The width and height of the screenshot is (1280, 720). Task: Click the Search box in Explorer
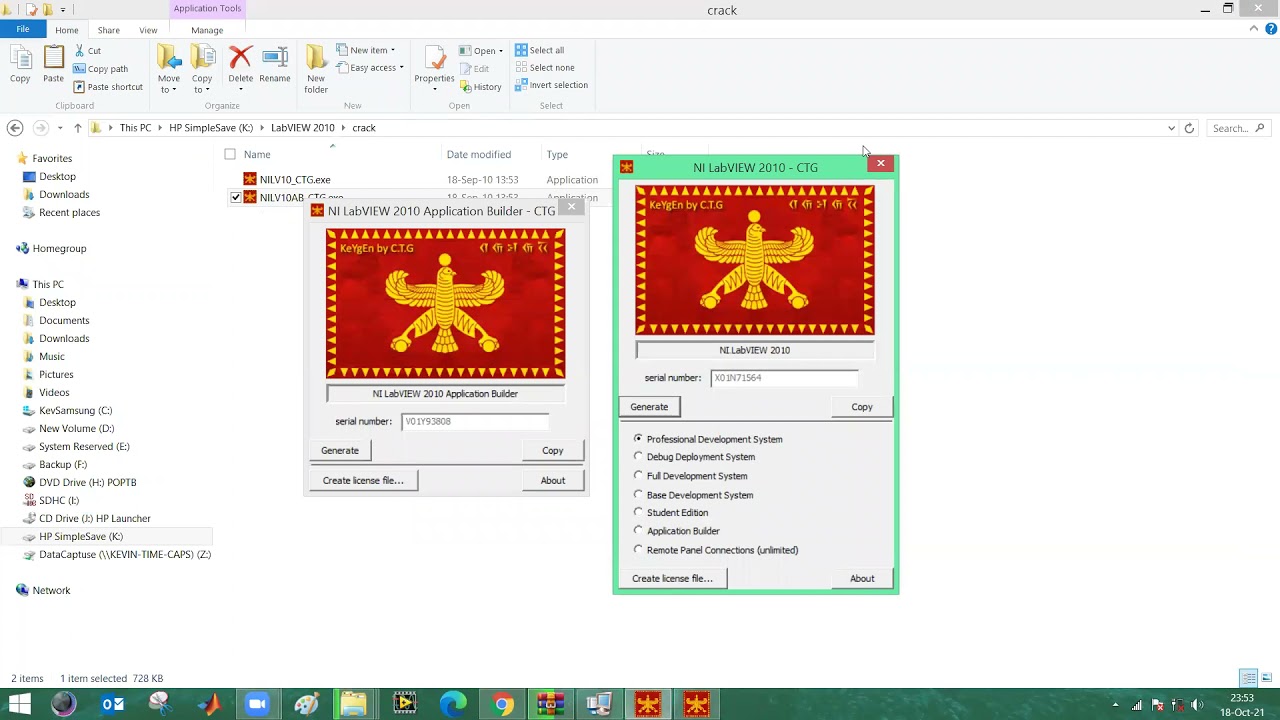(1238, 128)
